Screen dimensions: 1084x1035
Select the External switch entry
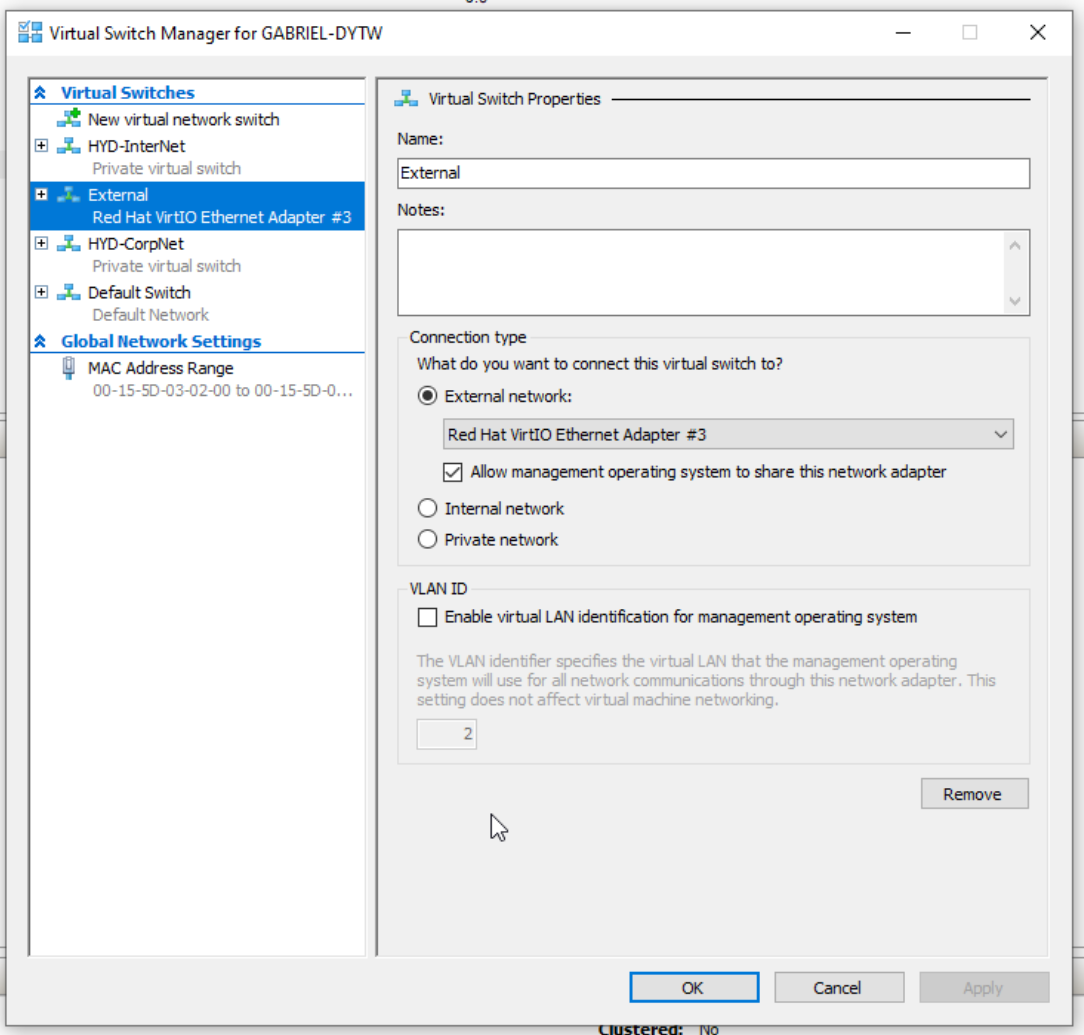coord(197,206)
